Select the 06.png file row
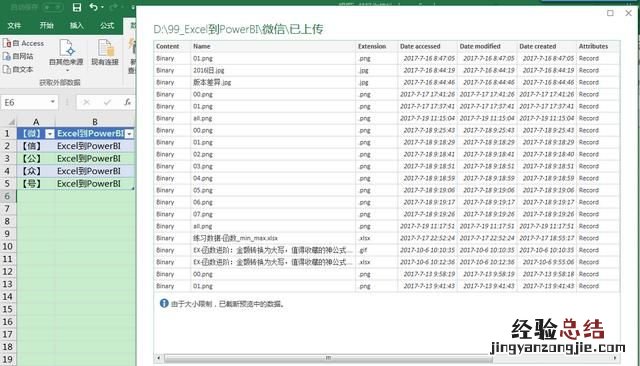640x366 pixels. click(387, 202)
